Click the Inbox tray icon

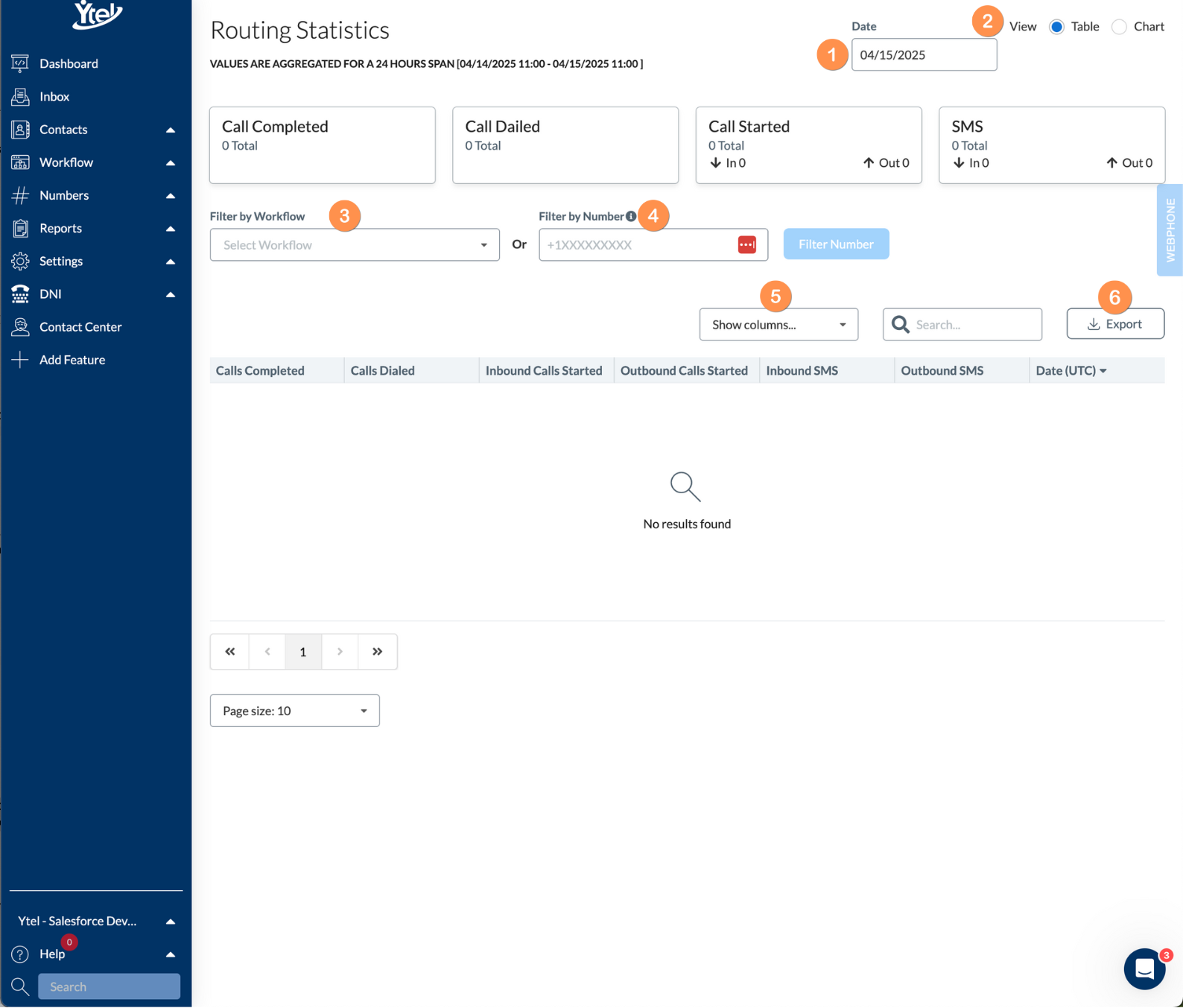tap(20, 97)
